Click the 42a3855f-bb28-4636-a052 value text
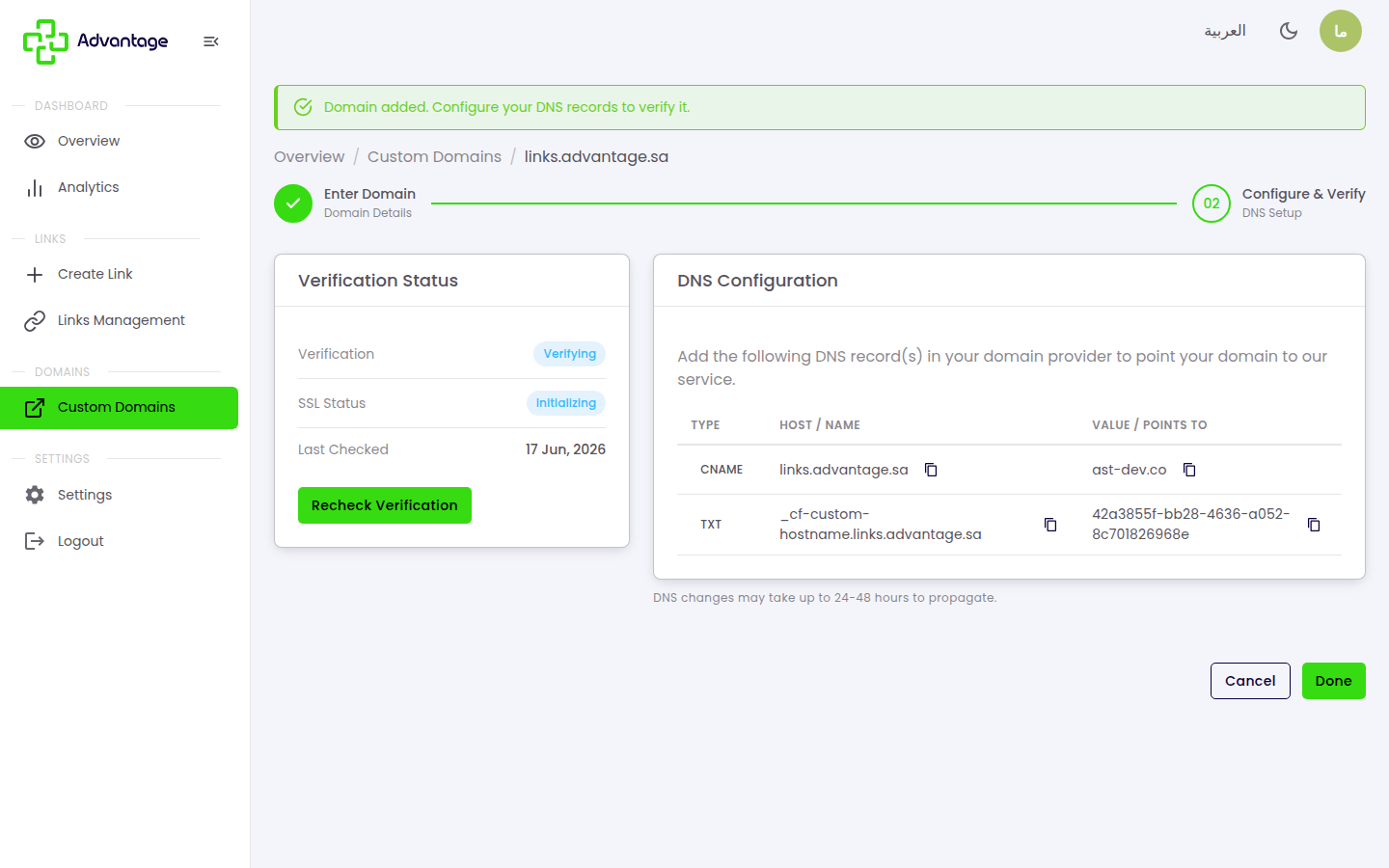 click(1190, 524)
